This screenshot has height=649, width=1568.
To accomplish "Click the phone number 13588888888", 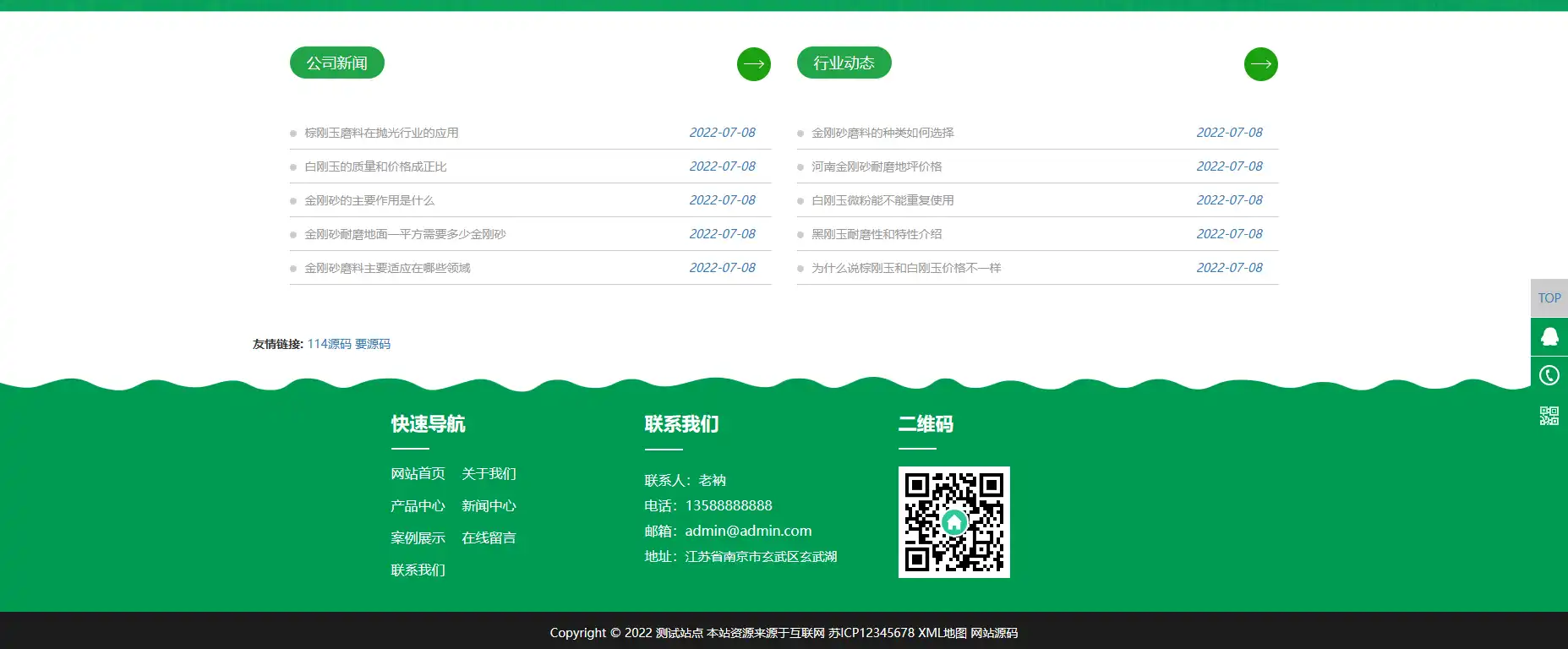I will click(729, 505).
